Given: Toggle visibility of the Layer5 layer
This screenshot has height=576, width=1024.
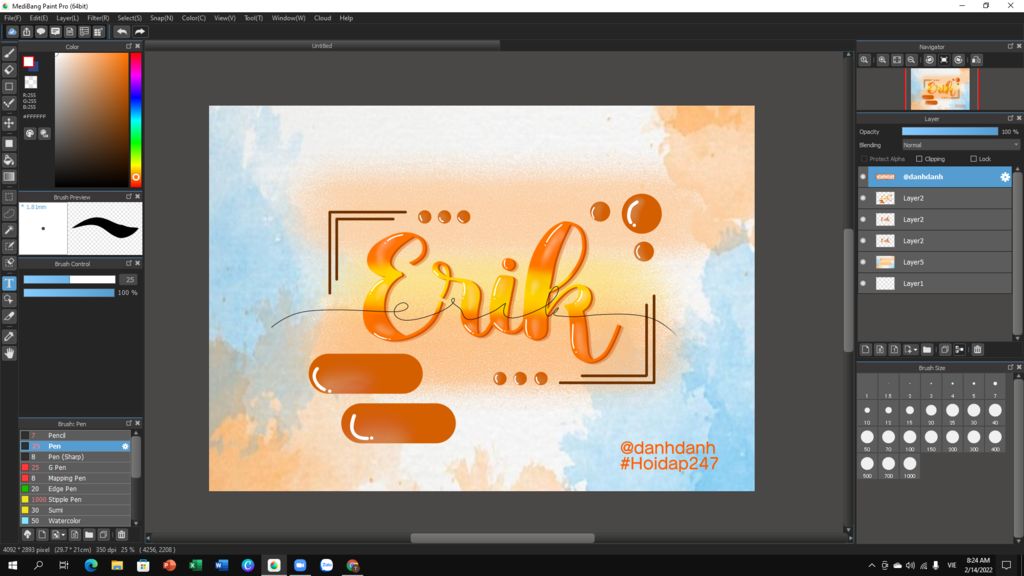Looking at the screenshot, I should point(863,263).
